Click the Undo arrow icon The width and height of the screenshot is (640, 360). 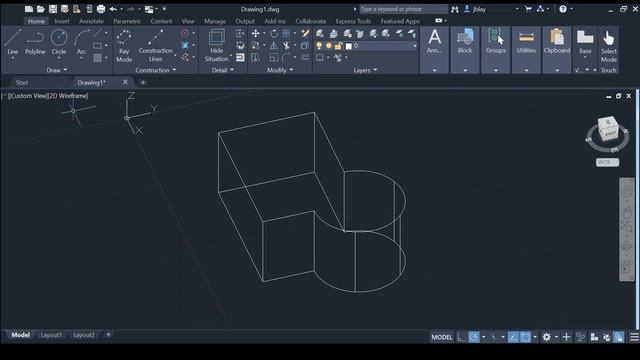[113, 9]
